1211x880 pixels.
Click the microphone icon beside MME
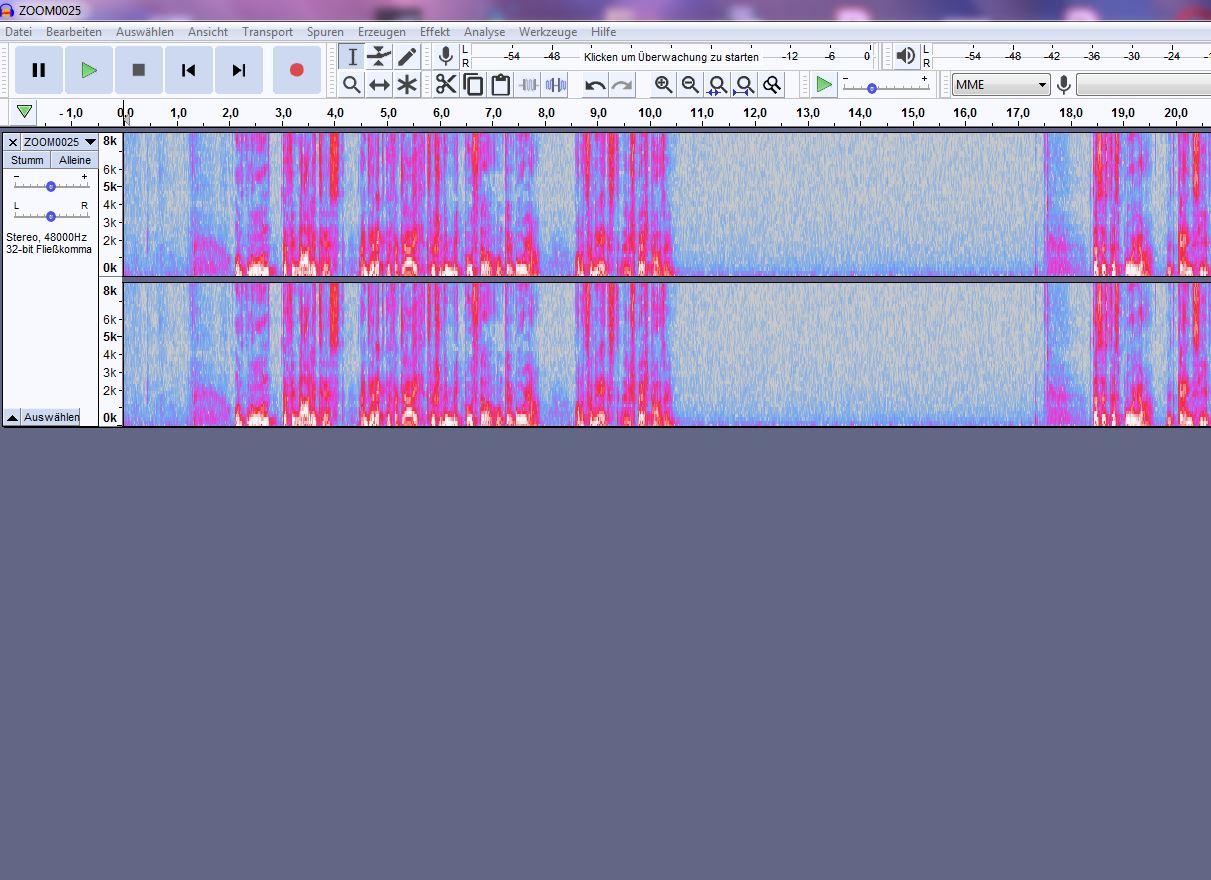pos(1064,85)
